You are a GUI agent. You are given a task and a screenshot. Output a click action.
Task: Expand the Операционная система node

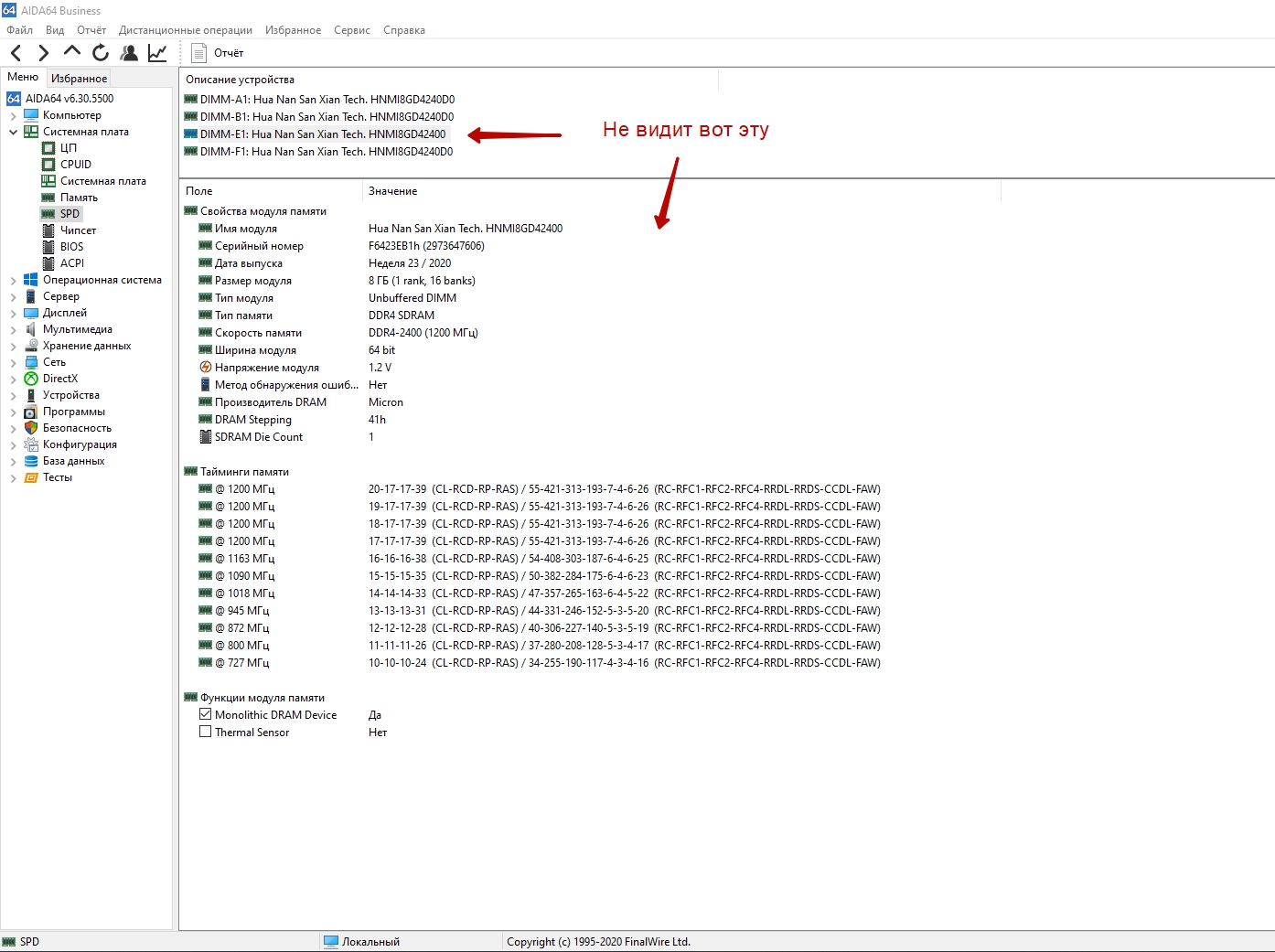pyautogui.click(x=13, y=280)
